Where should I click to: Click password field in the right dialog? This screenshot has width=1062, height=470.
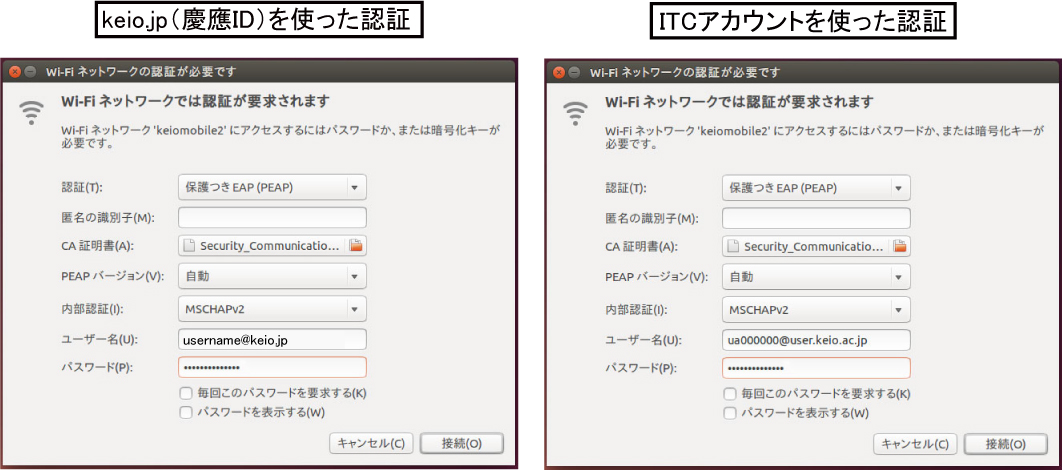(x=816, y=368)
